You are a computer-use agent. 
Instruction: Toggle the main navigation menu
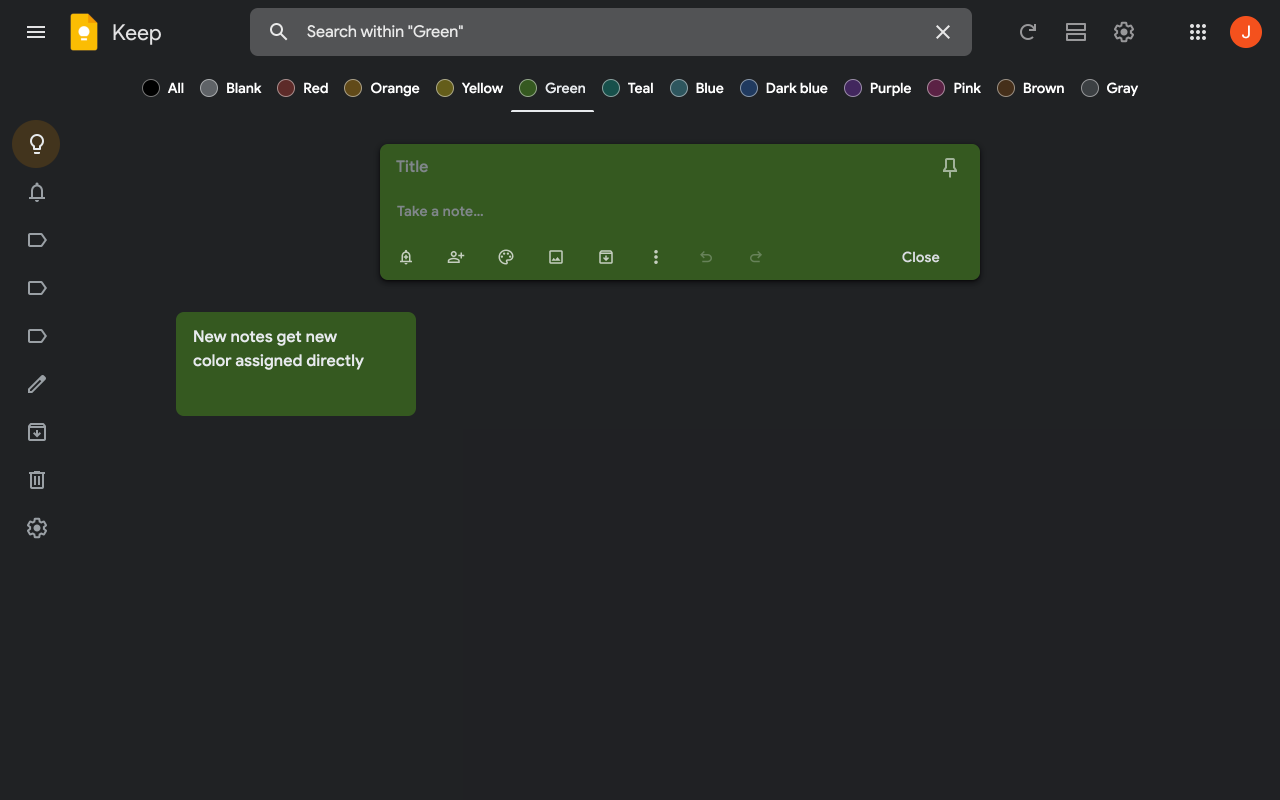(x=36, y=32)
